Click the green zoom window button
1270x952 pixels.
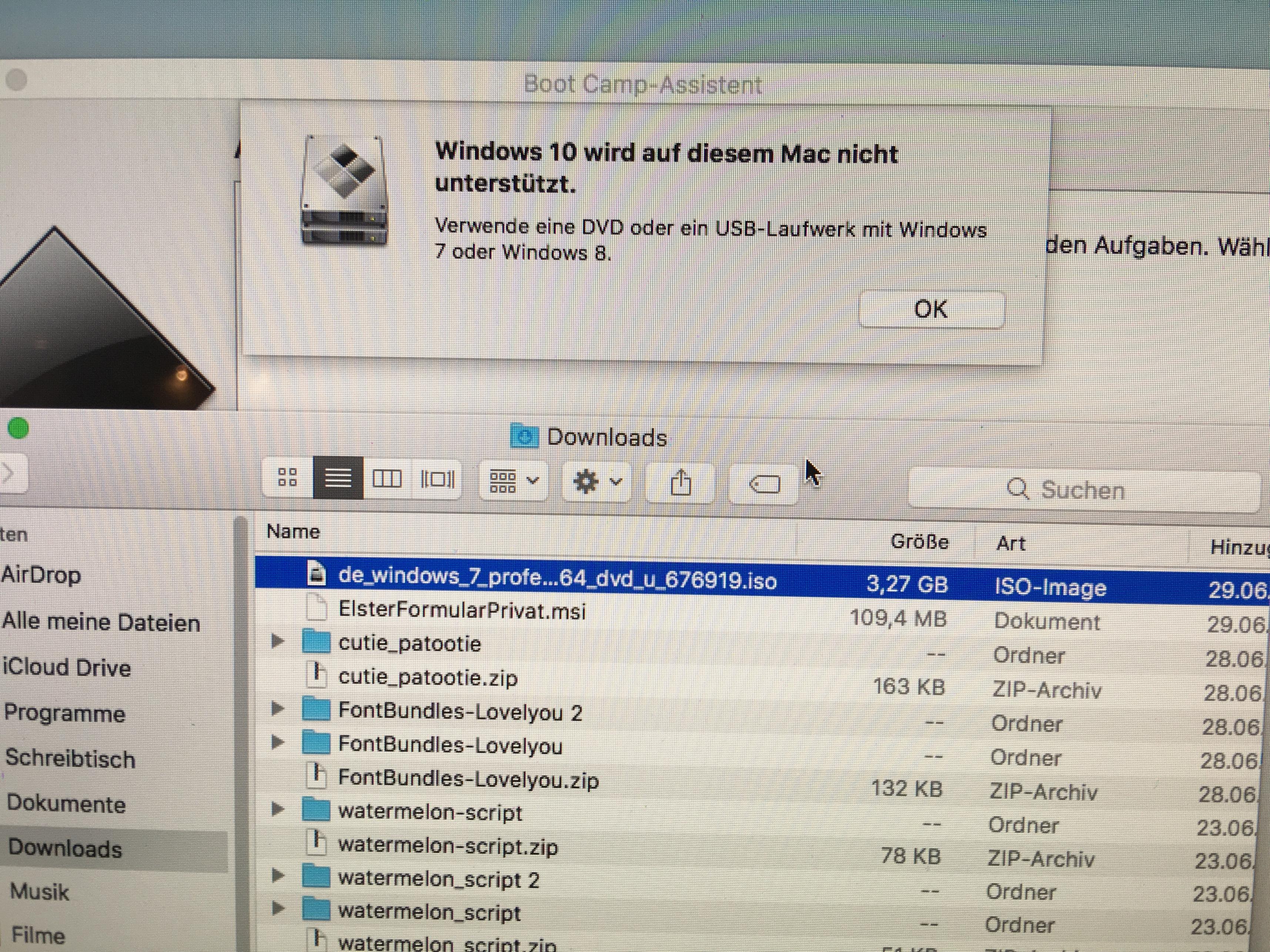(x=19, y=428)
